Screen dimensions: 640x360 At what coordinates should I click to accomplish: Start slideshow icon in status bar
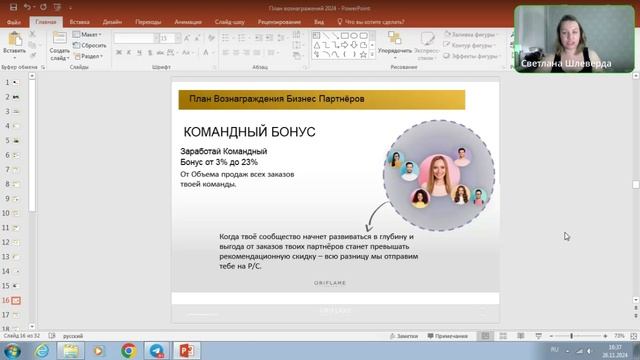539,336
